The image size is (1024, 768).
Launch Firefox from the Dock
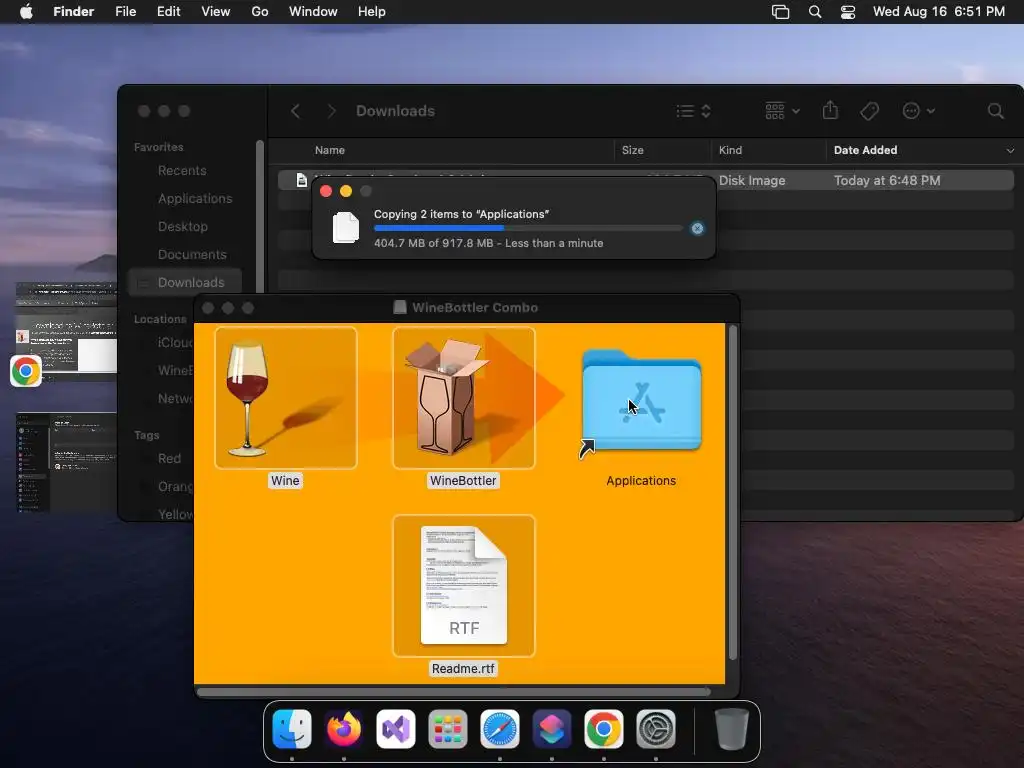pos(344,729)
